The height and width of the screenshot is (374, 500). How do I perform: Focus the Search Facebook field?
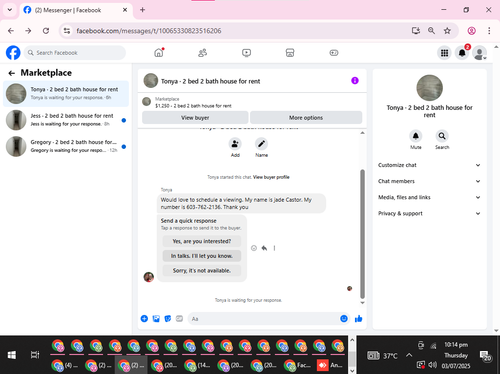75,53
